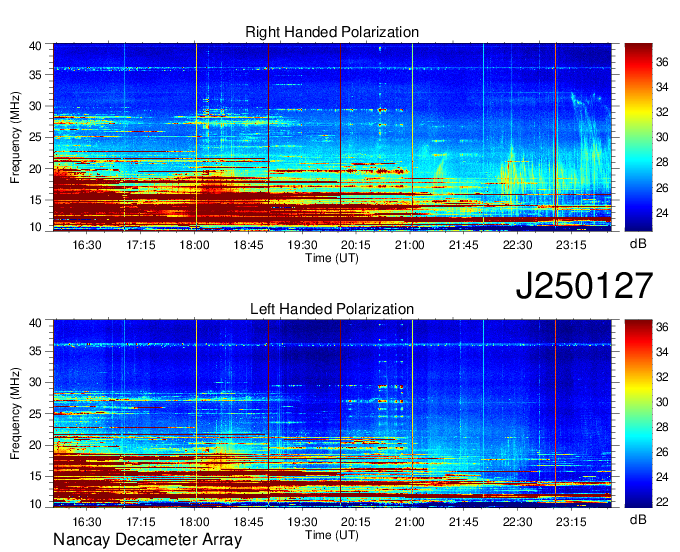Click the 15 MHz tick on Right Handed plot
The image size is (680, 552).
click(x=36, y=200)
